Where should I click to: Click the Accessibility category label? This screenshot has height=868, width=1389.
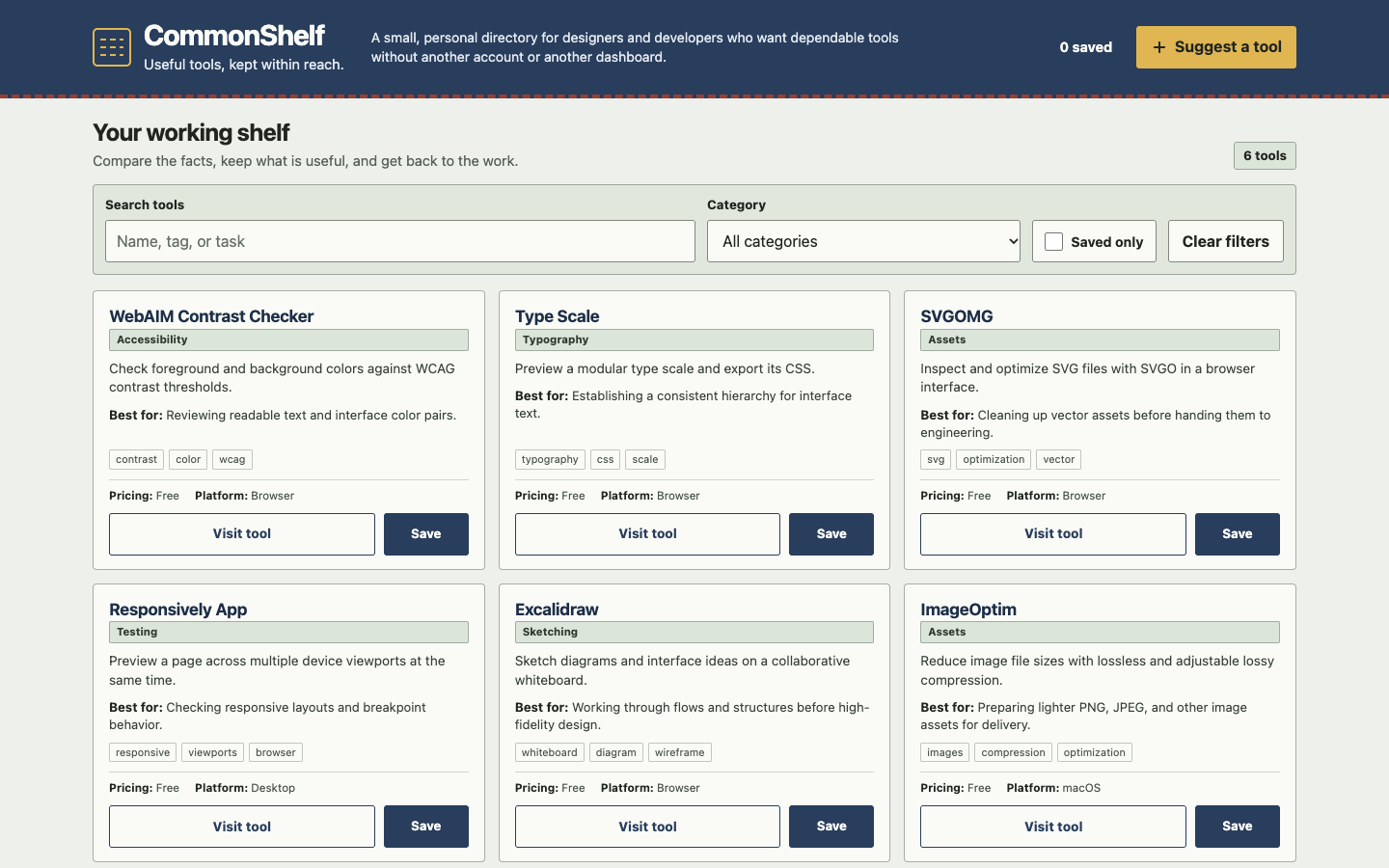(288, 339)
